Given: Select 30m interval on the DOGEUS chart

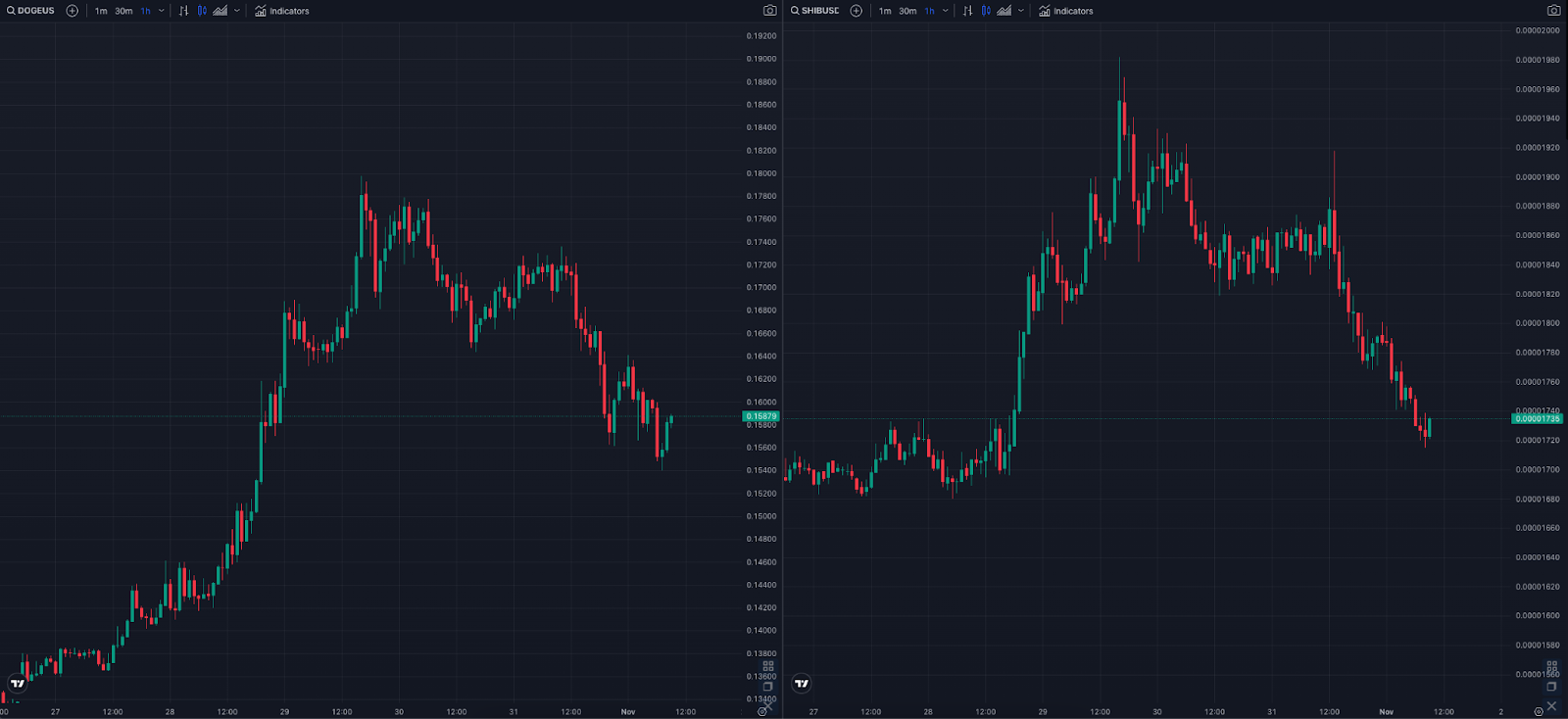Looking at the screenshot, I should tap(123, 11).
